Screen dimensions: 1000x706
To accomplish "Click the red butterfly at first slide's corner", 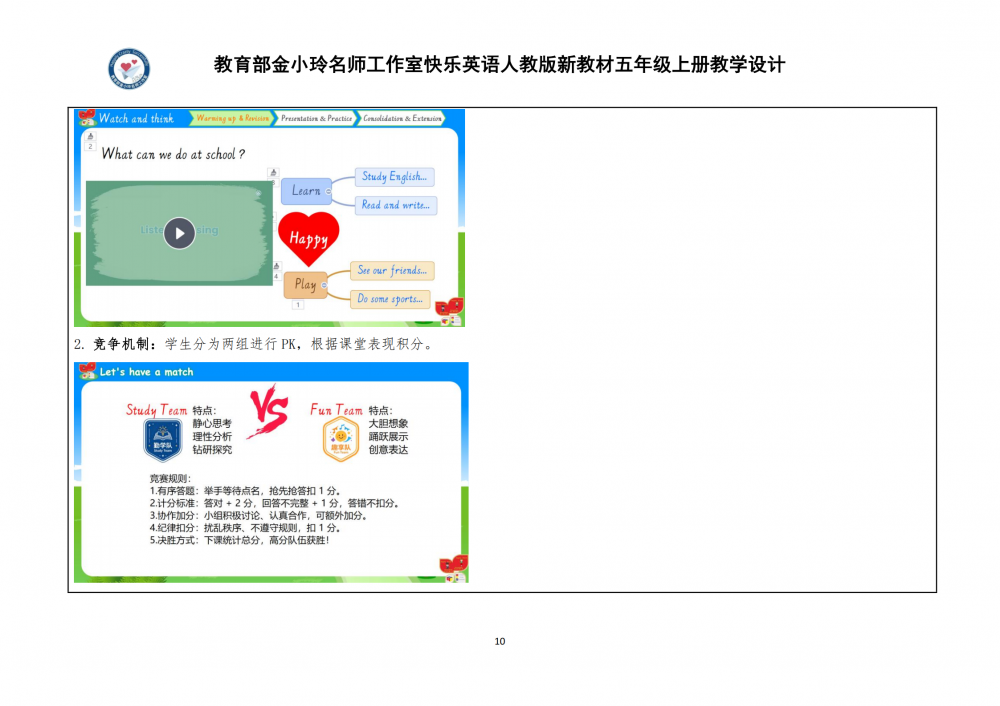I will (x=450, y=307).
